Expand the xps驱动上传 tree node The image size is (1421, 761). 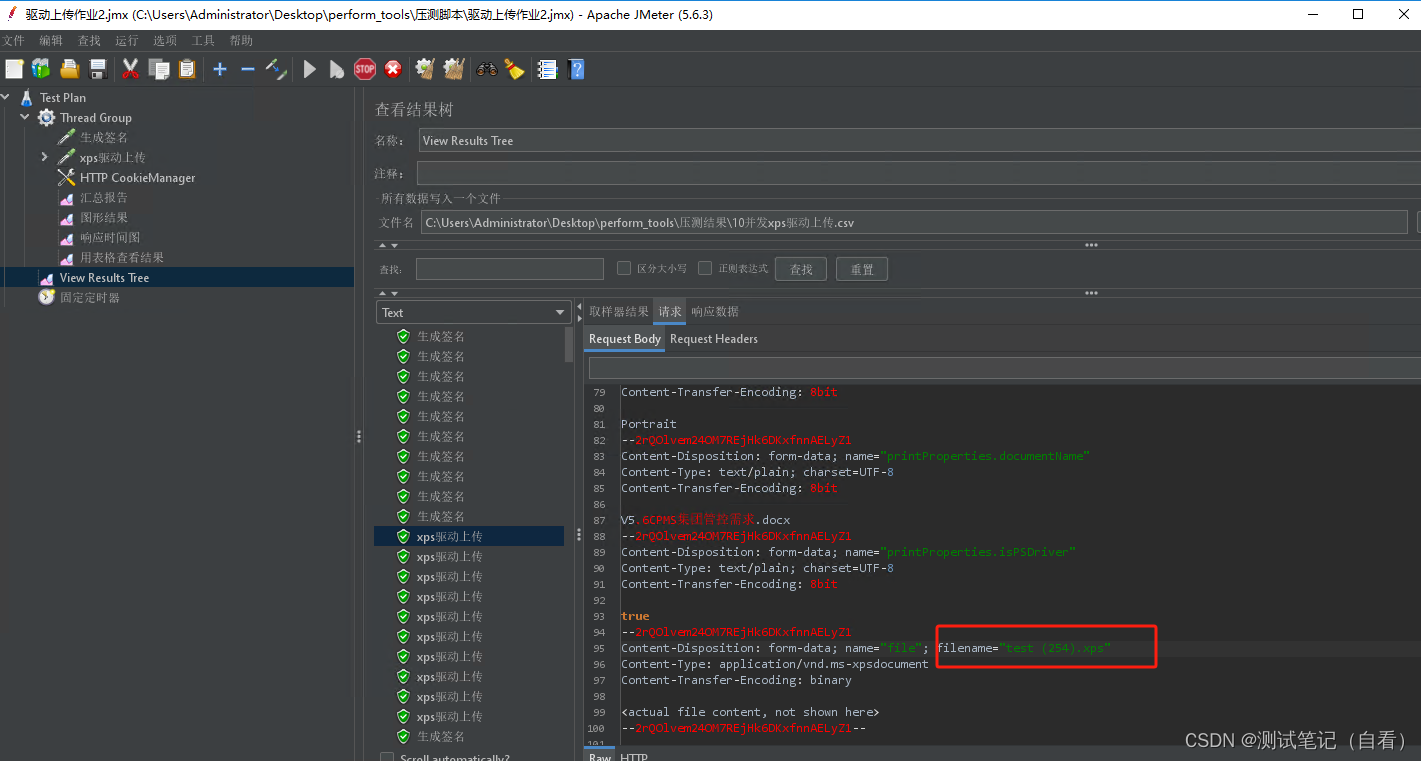pyautogui.click(x=44, y=157)
